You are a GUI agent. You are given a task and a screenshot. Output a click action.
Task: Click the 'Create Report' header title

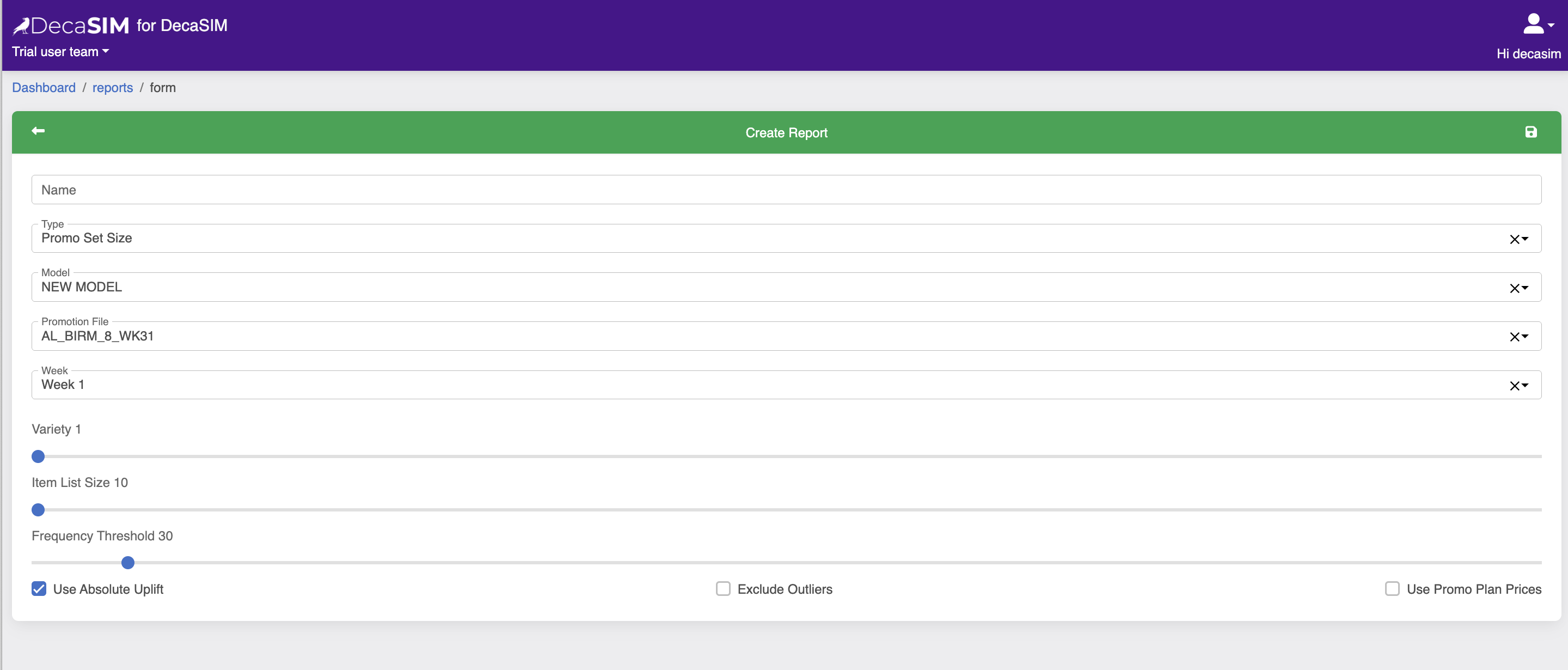(786, 133)
